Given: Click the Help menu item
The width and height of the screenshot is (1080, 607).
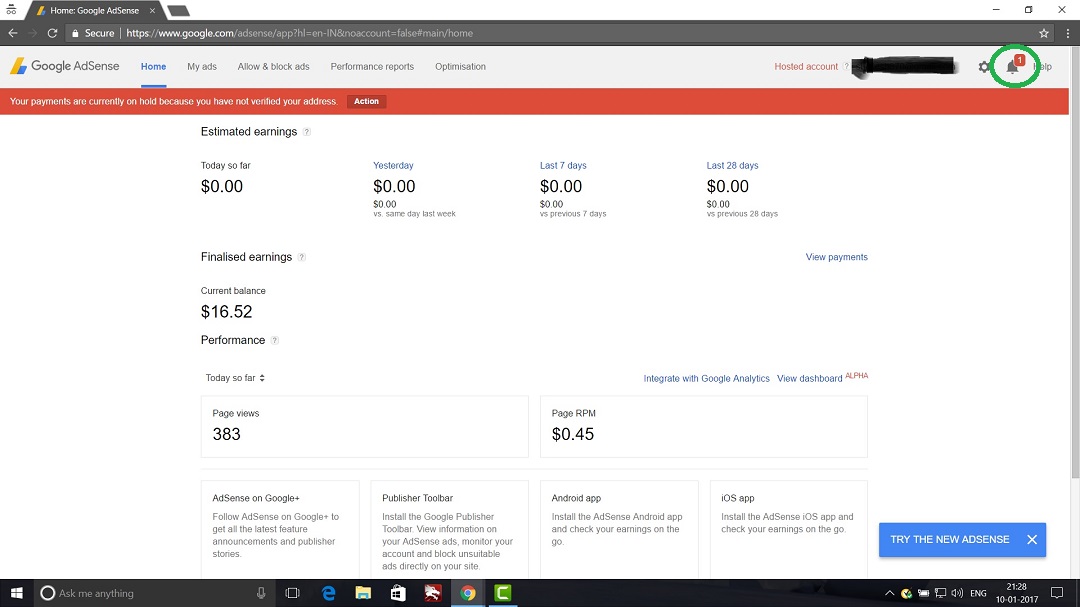Looking at the screenshot, I should [1043, 67].
